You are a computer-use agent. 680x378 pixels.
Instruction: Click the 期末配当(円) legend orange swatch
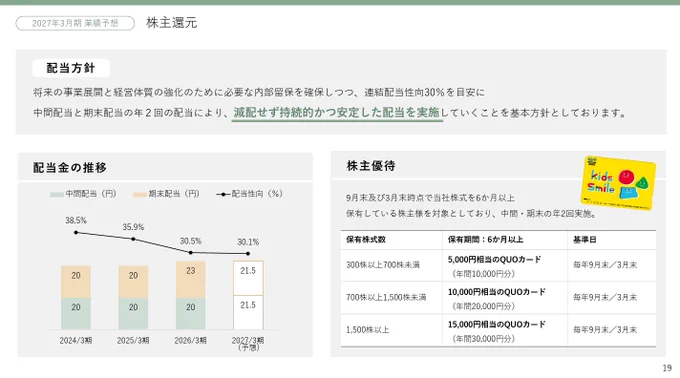pyautogui.click(x=140, y=194)
